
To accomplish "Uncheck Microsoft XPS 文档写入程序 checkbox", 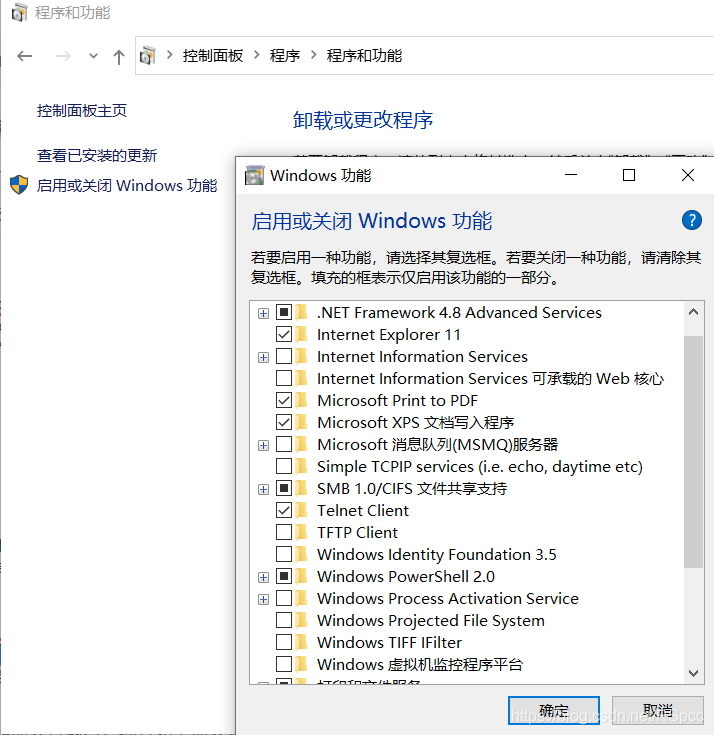I will click(284, 422).
